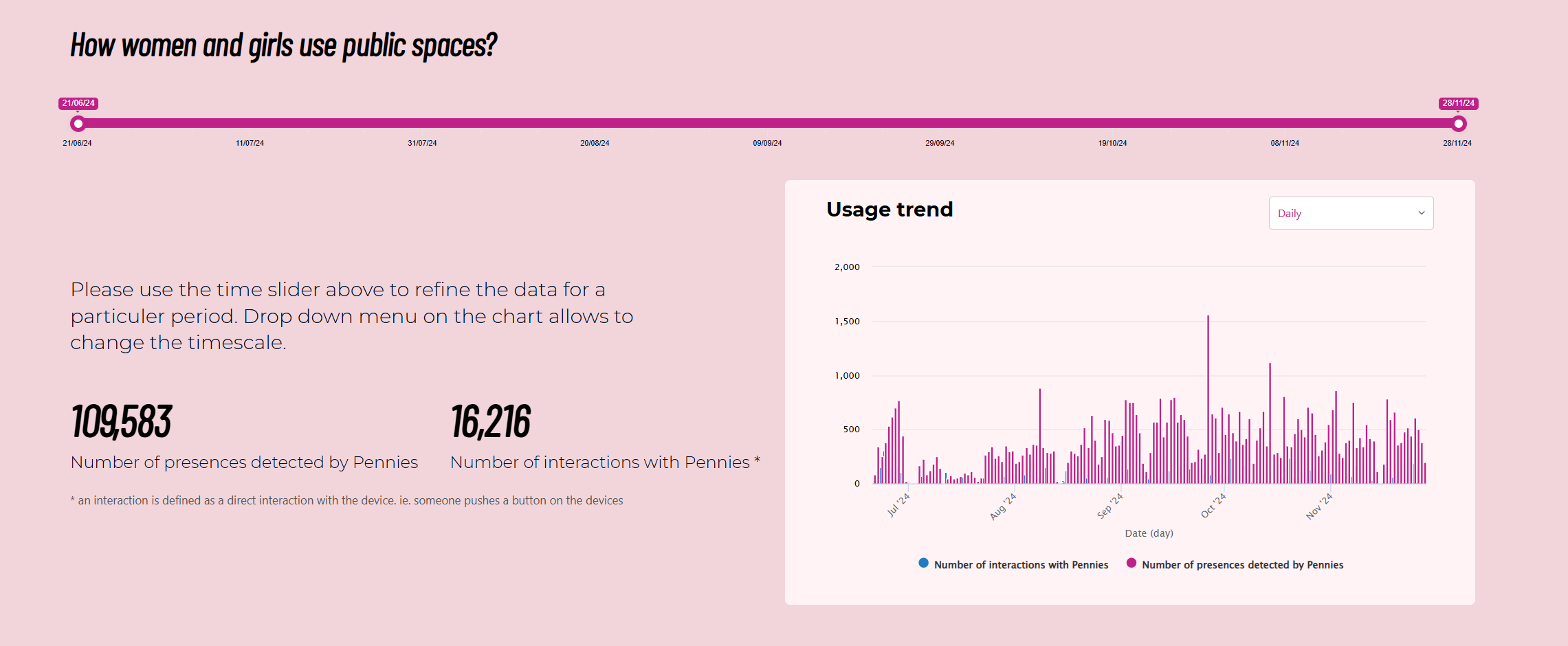Image resolution: width=1568 pixels, height=646 pixels.
Task: Click the 29/09/24 slider tick label
Action: point(940,143)
